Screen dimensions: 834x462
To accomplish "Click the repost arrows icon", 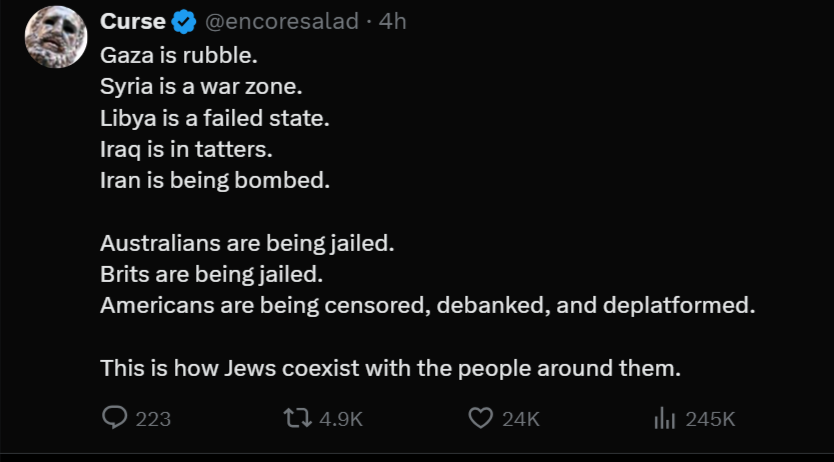I will [x=297, y=418].
